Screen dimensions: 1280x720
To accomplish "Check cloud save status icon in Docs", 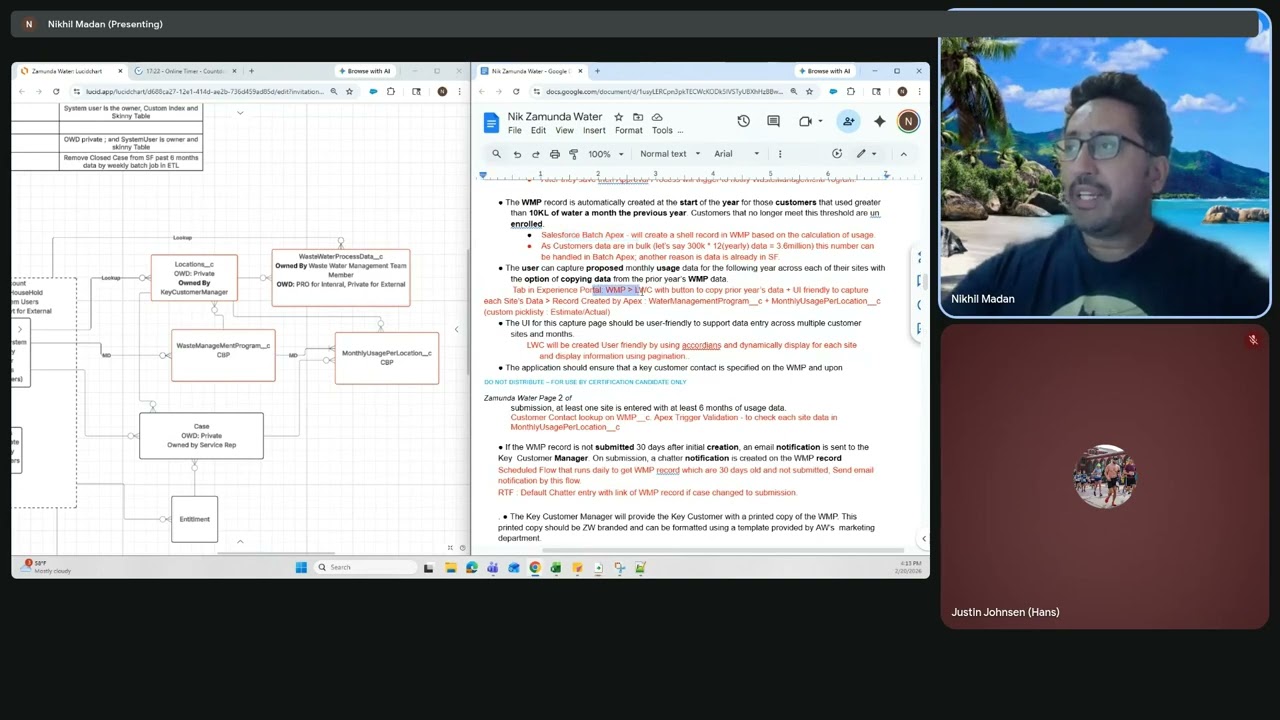I will (656, 117).
